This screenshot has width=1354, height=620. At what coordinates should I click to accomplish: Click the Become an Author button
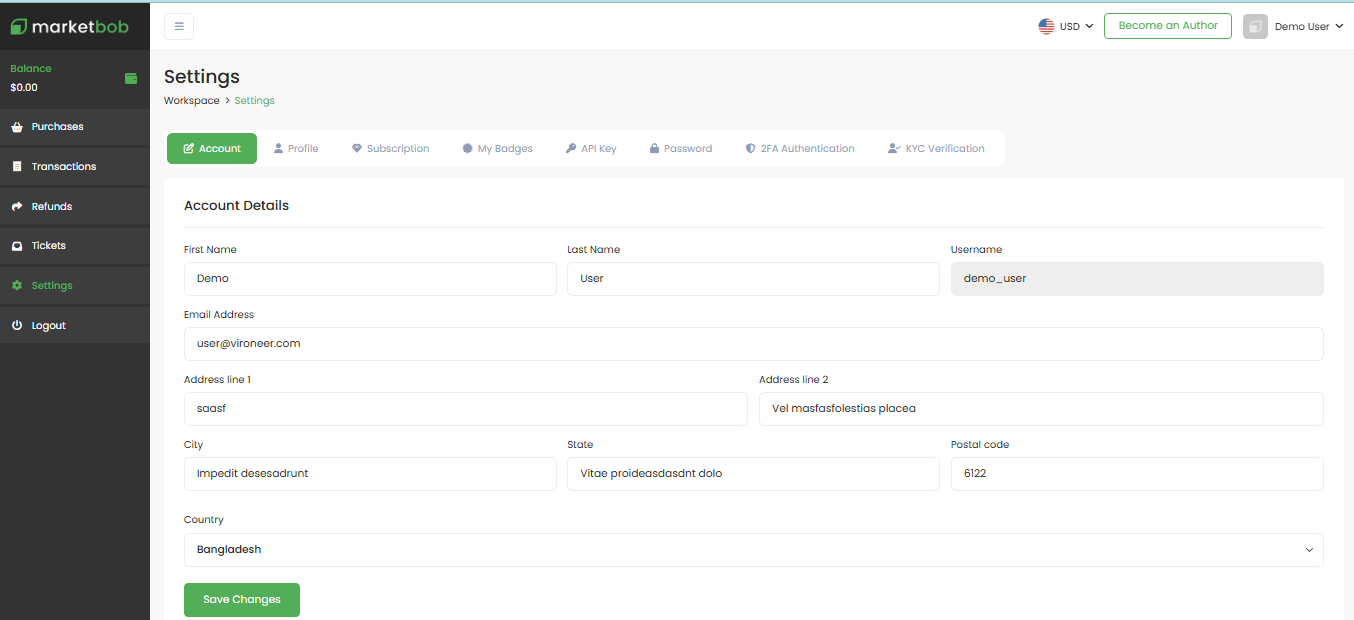[1167, 26]
